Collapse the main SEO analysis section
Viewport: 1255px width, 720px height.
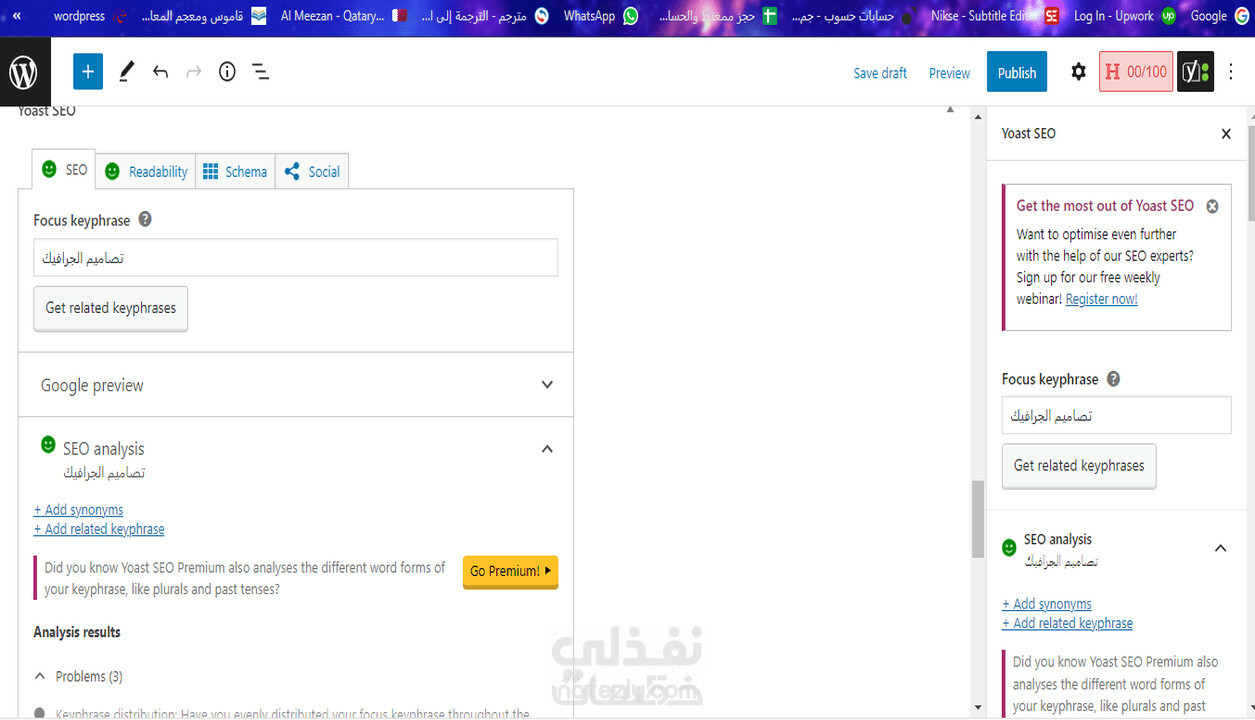coord(547,449)
